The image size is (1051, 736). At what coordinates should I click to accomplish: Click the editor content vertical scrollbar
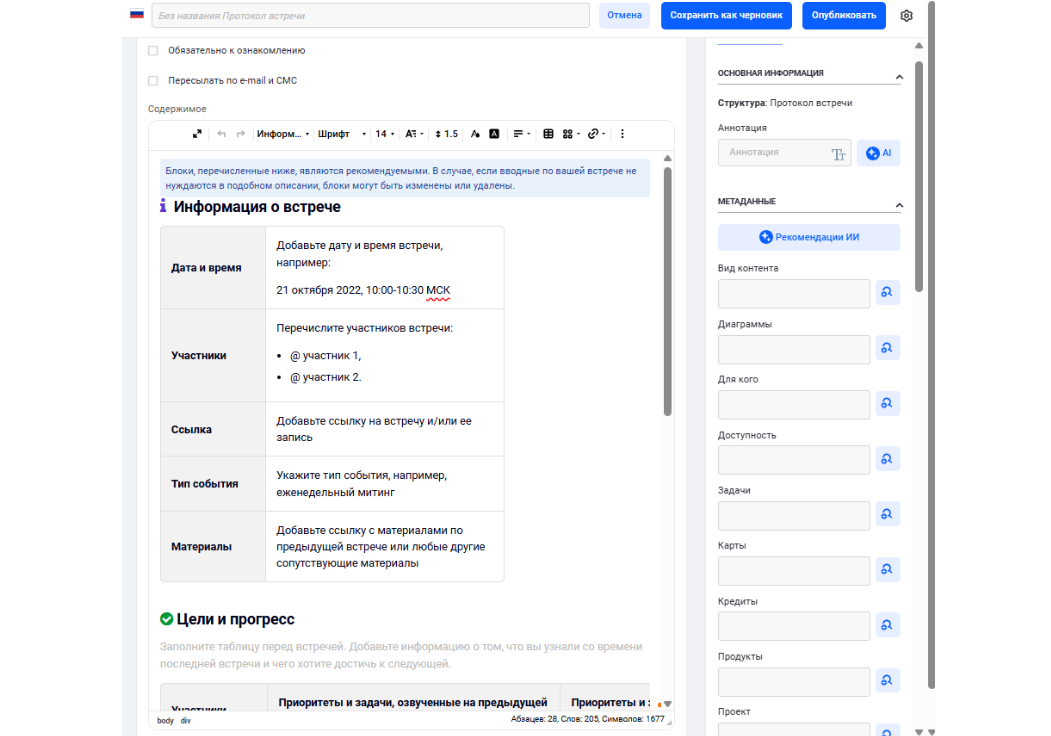click(668, 292)
